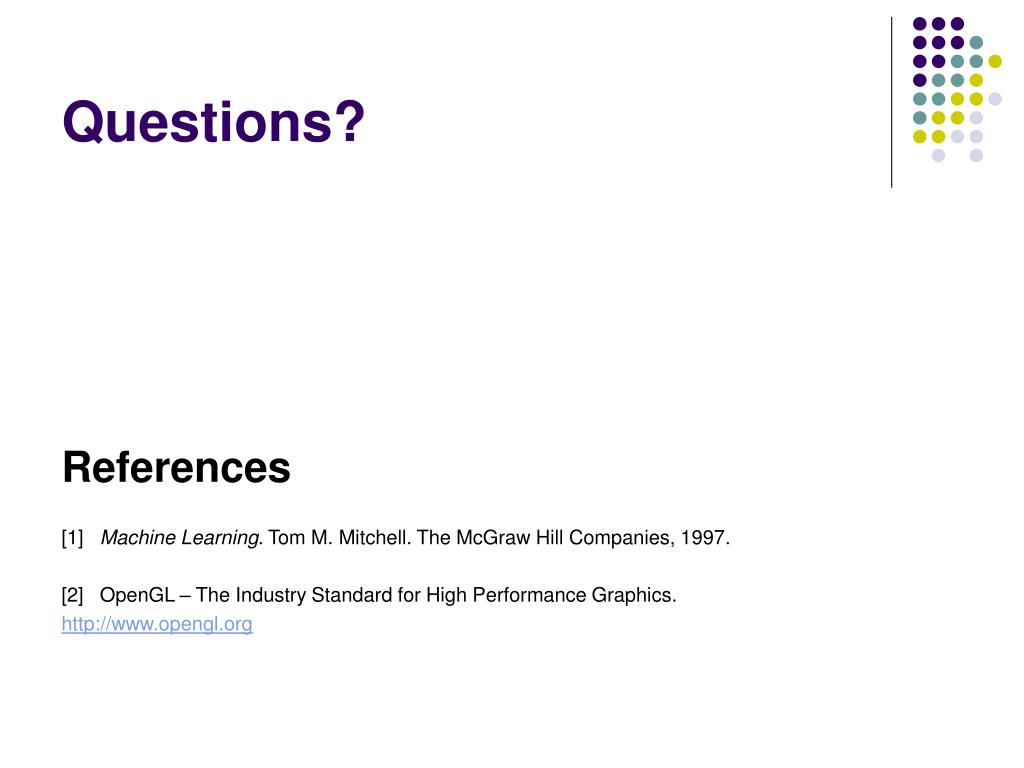The width and height of the screenshot is (1024, 768).
Task: Select the "References" heading text
Action: coord(176,468)
